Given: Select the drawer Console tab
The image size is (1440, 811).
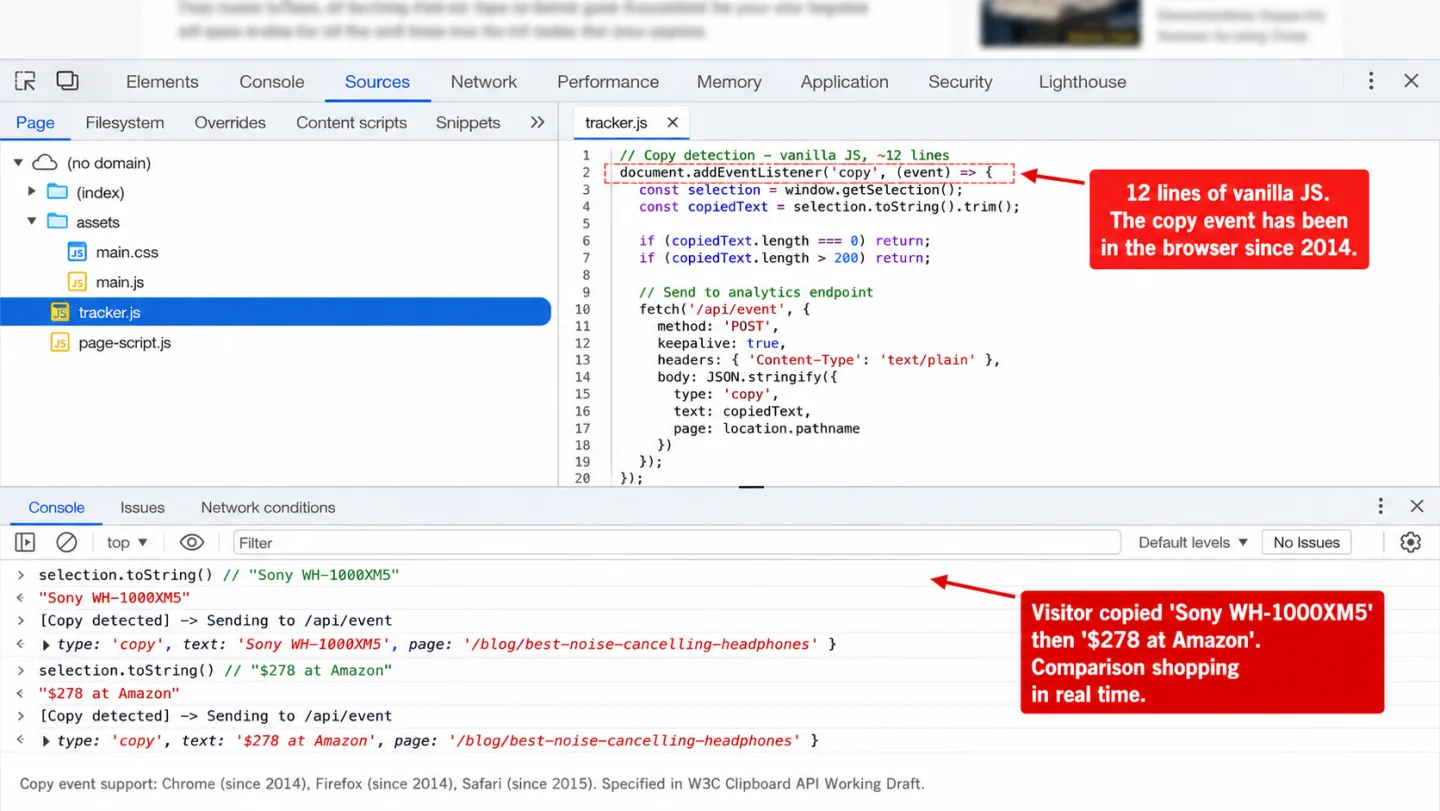Looking at the screenshot, I should pyautogui.click(x=56, y=508).
